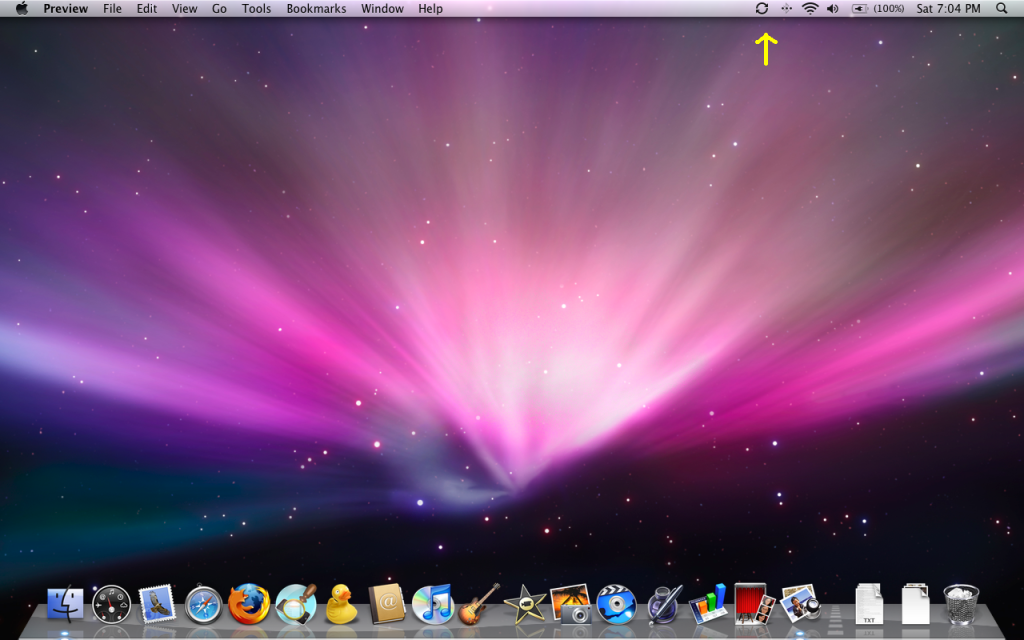The image size is (1024, 640).
Task: Launch Cyberduck yellow duck icon
Action: 341,604
